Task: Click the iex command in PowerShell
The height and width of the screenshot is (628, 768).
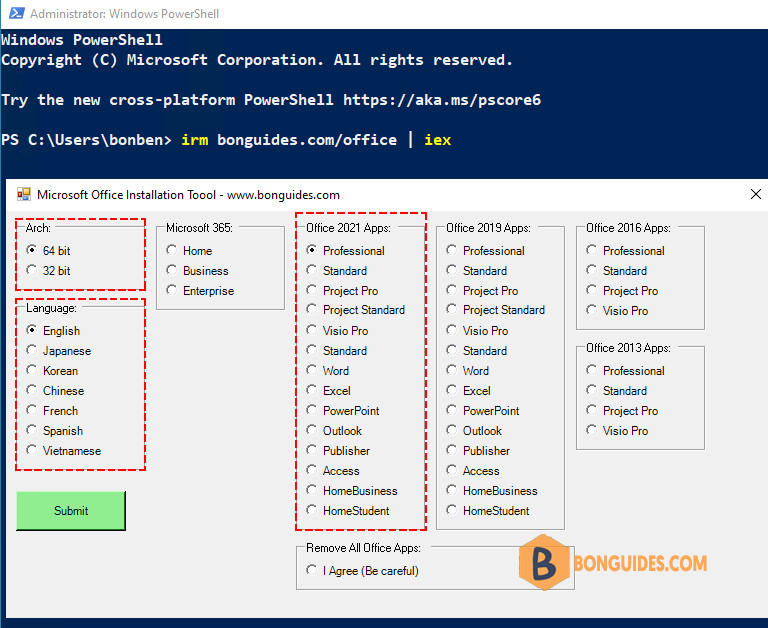Action: click(x=437, y=140)
